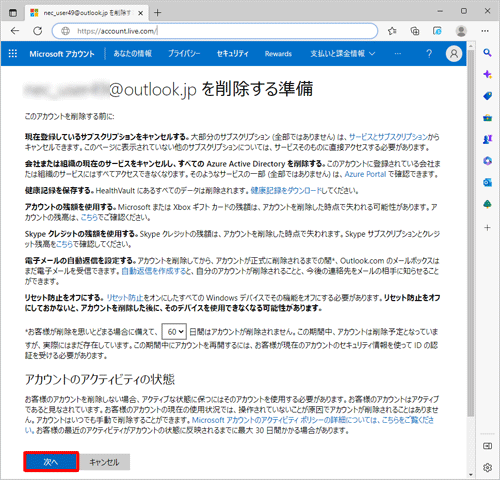The width and height of the screenshot is (500, 480).
Task: Reload the page with the refresh icon
Action: (38, 31)
